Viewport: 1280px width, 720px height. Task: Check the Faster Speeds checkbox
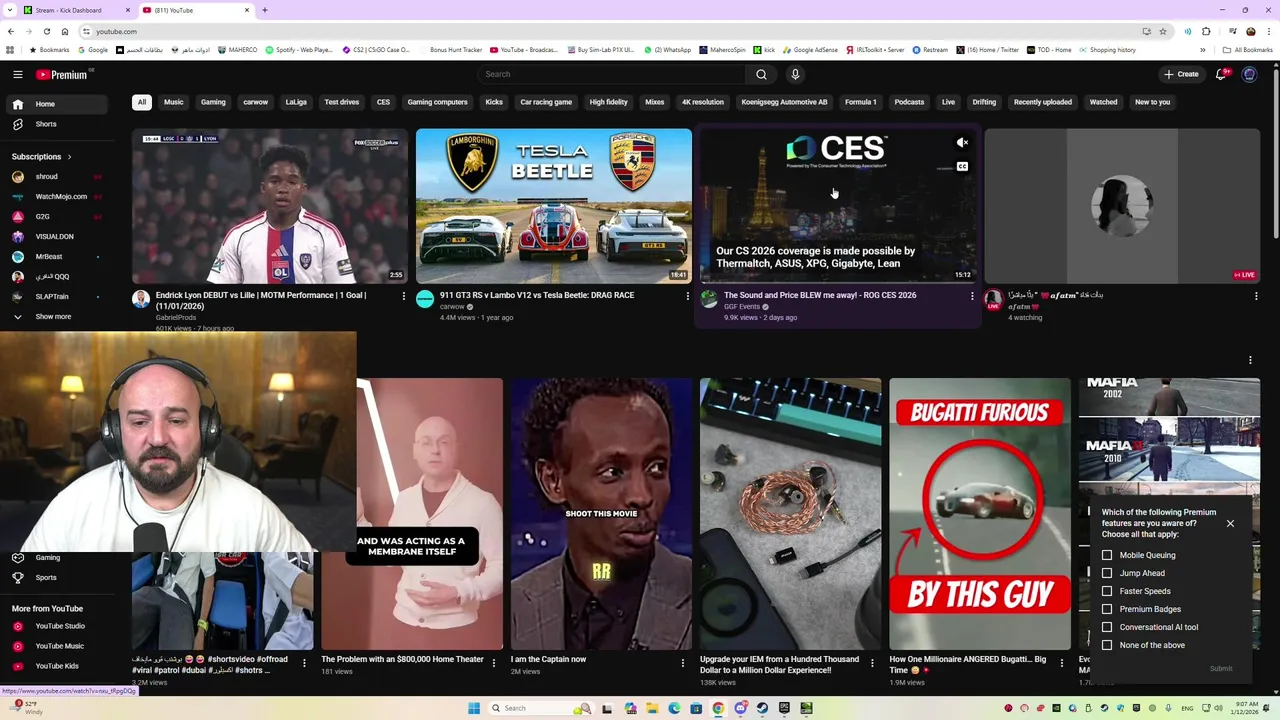coord(1107,591)
